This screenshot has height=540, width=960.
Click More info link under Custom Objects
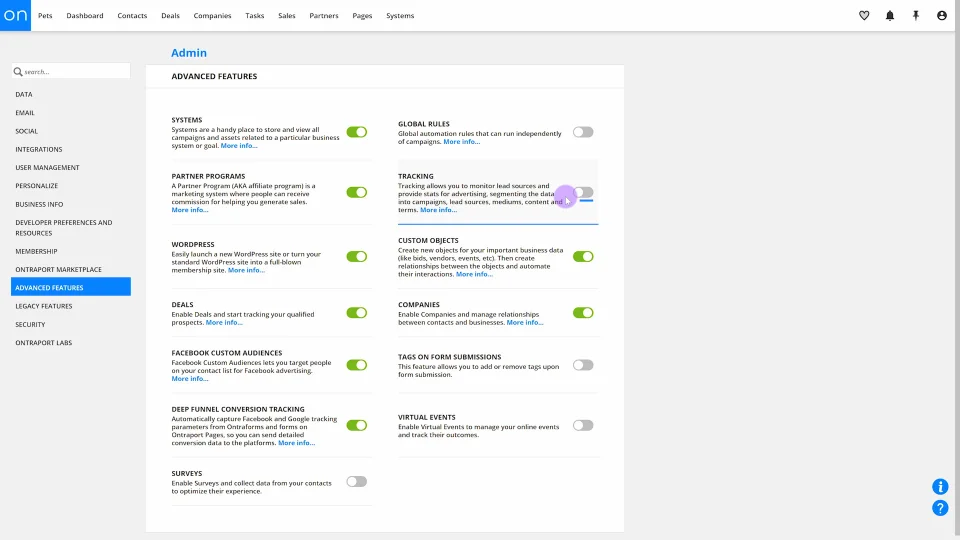coord(474,274)
